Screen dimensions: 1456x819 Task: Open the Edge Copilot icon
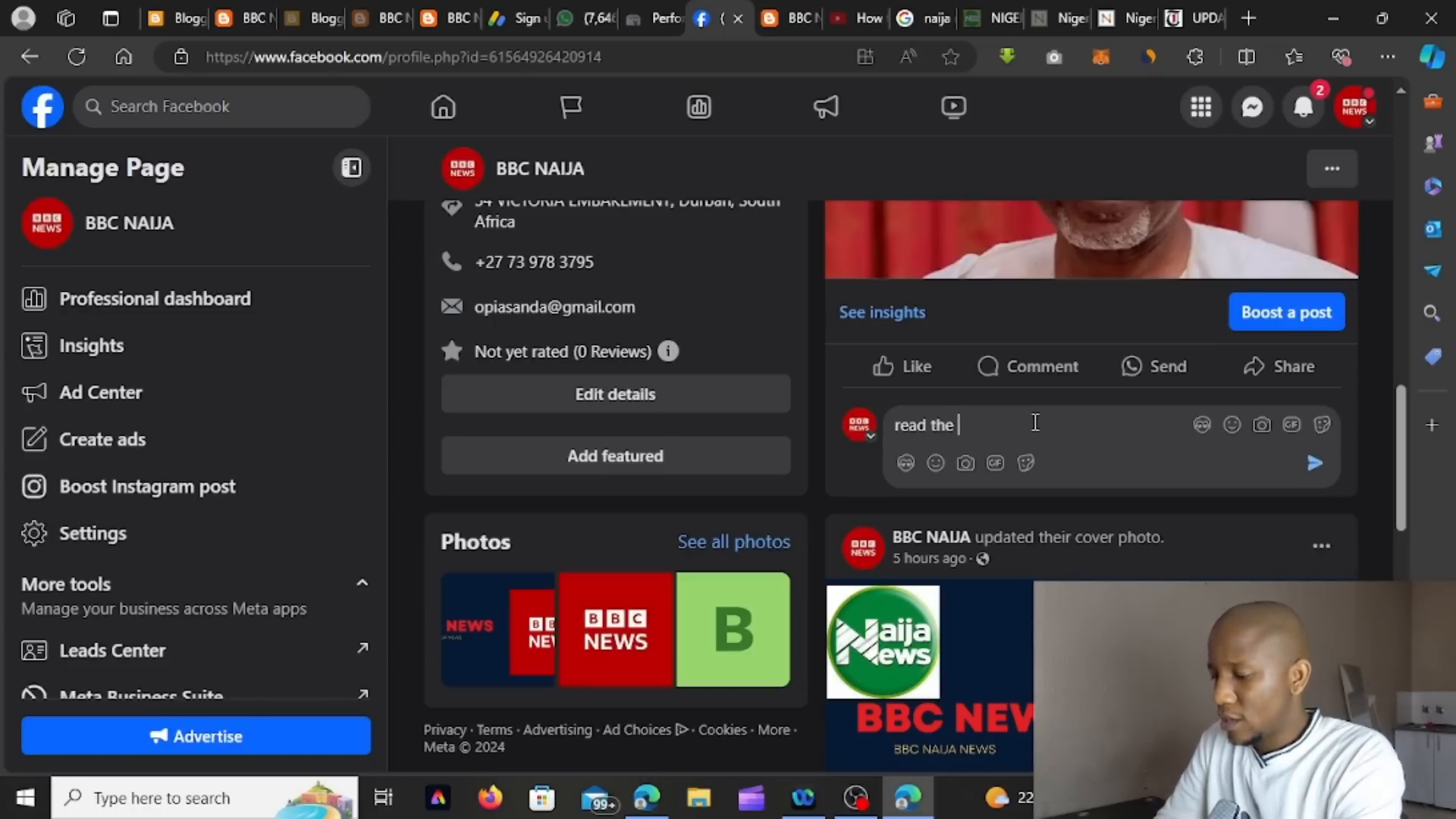[1432, 57]
